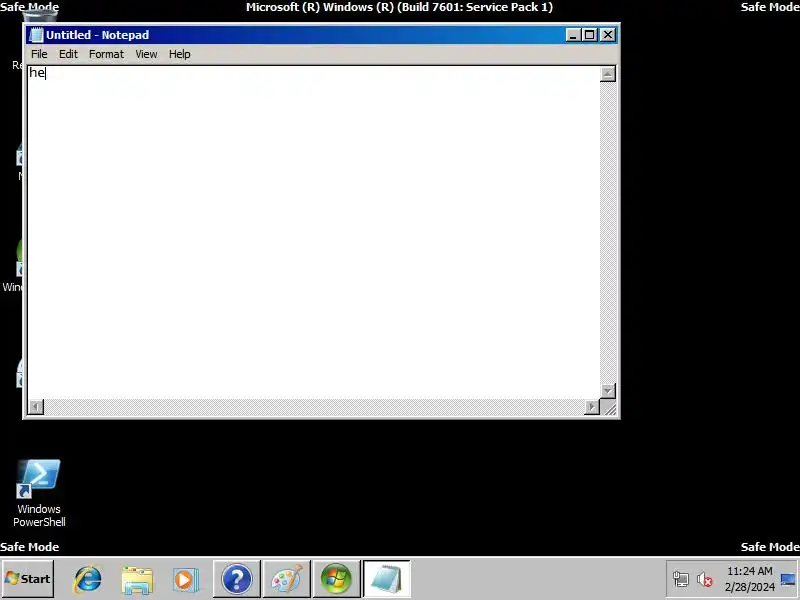Click the muted volume tray icon
This screenshot has width=800, height=600.
click(705, 579)
